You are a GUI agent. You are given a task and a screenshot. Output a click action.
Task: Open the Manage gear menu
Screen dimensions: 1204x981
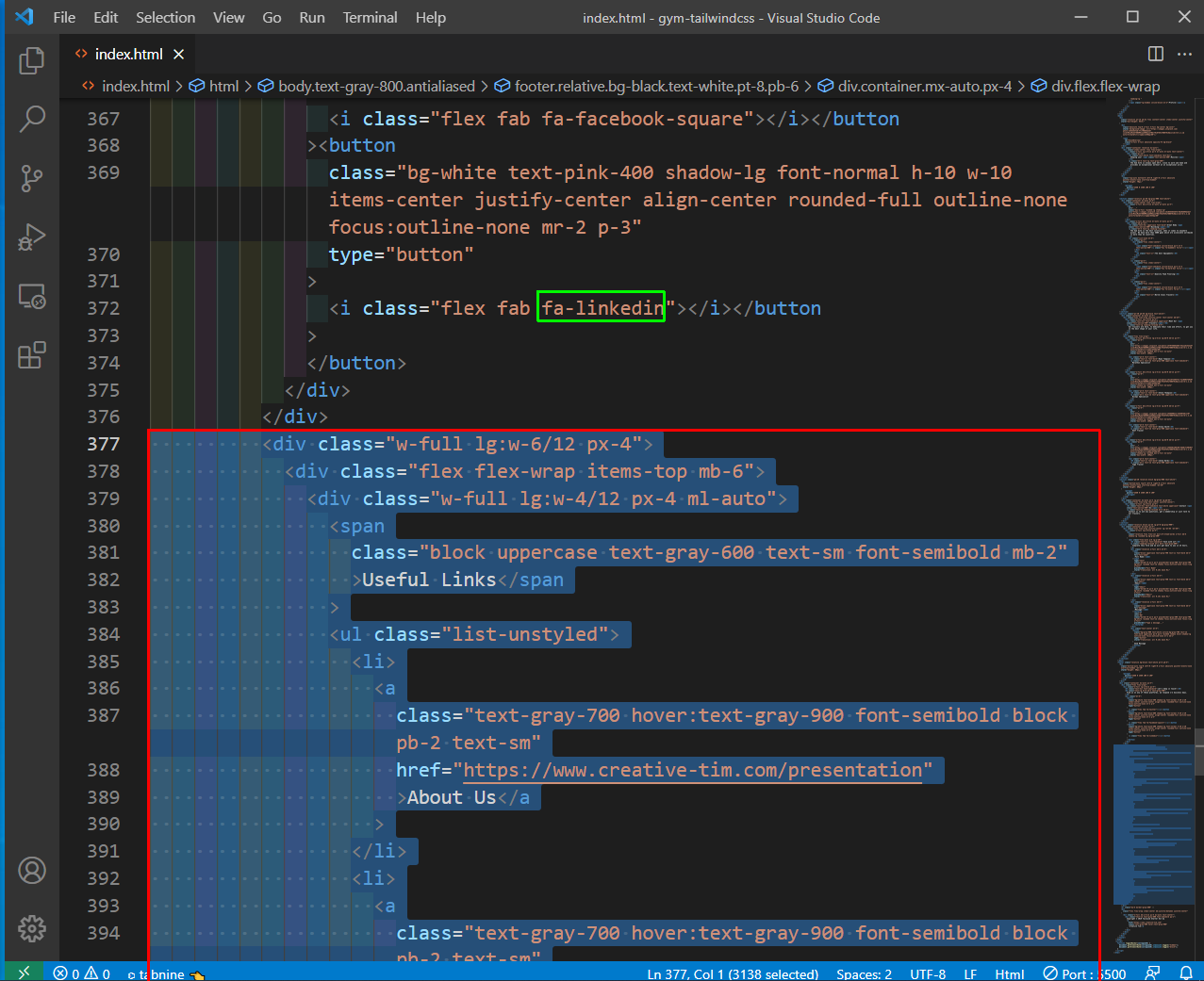pyautogui.click(x=32, y=928)
